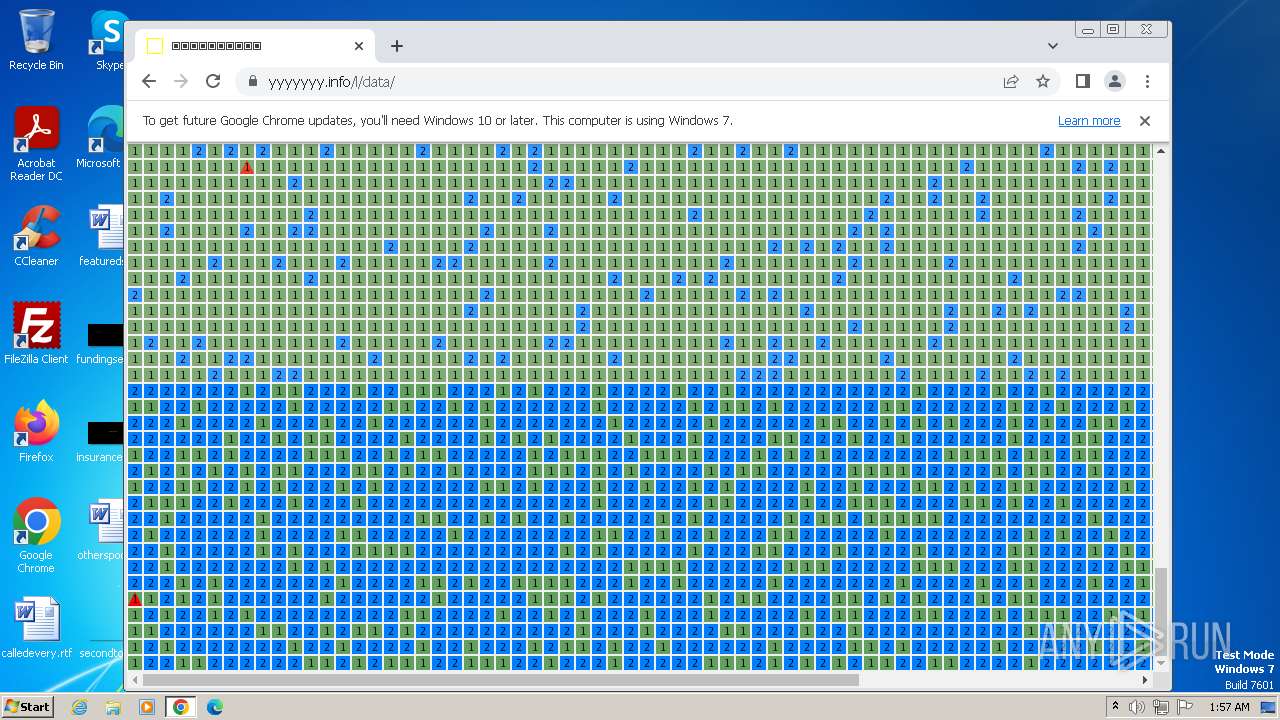The image size is (1280, 720).
Task: Open the volume control in the tray
Action: pyautogui.click(x=1137, y=707)
